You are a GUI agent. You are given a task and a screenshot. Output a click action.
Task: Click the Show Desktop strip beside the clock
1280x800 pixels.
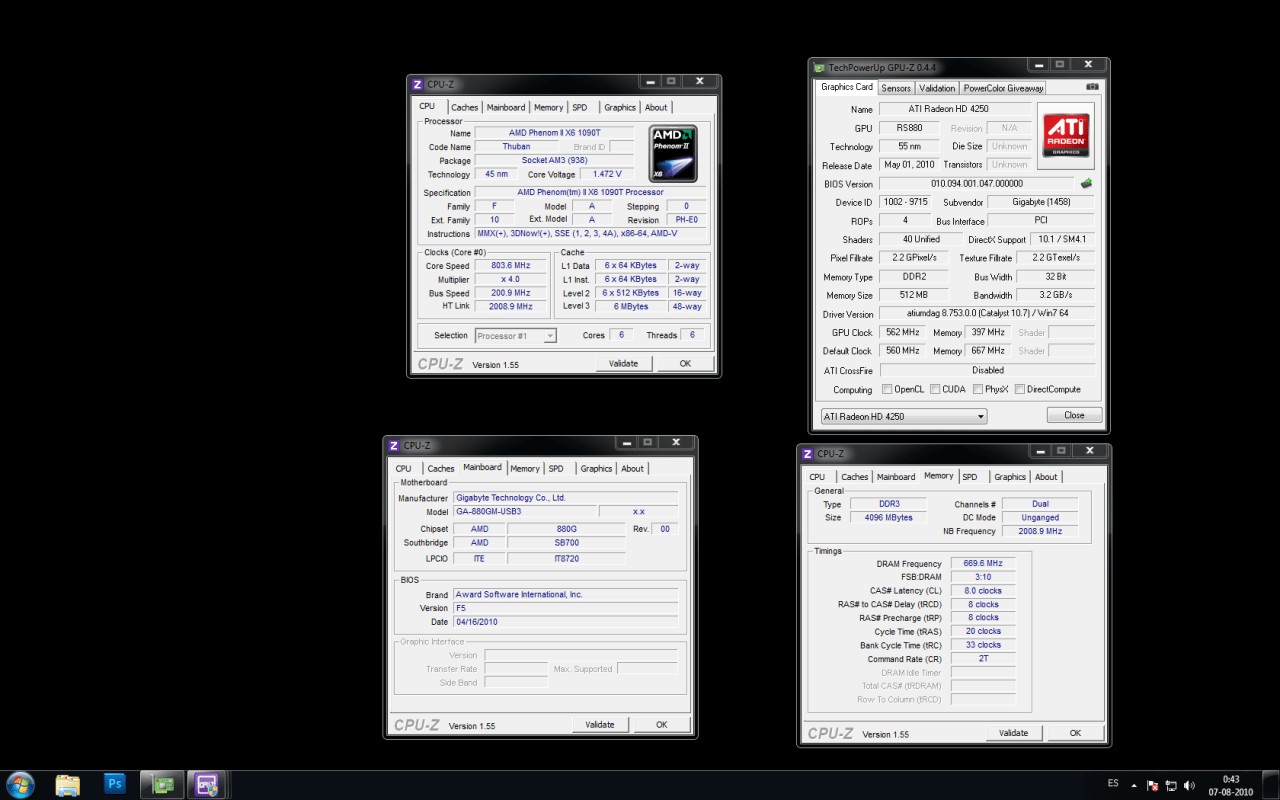click(x=1272, y=785)
